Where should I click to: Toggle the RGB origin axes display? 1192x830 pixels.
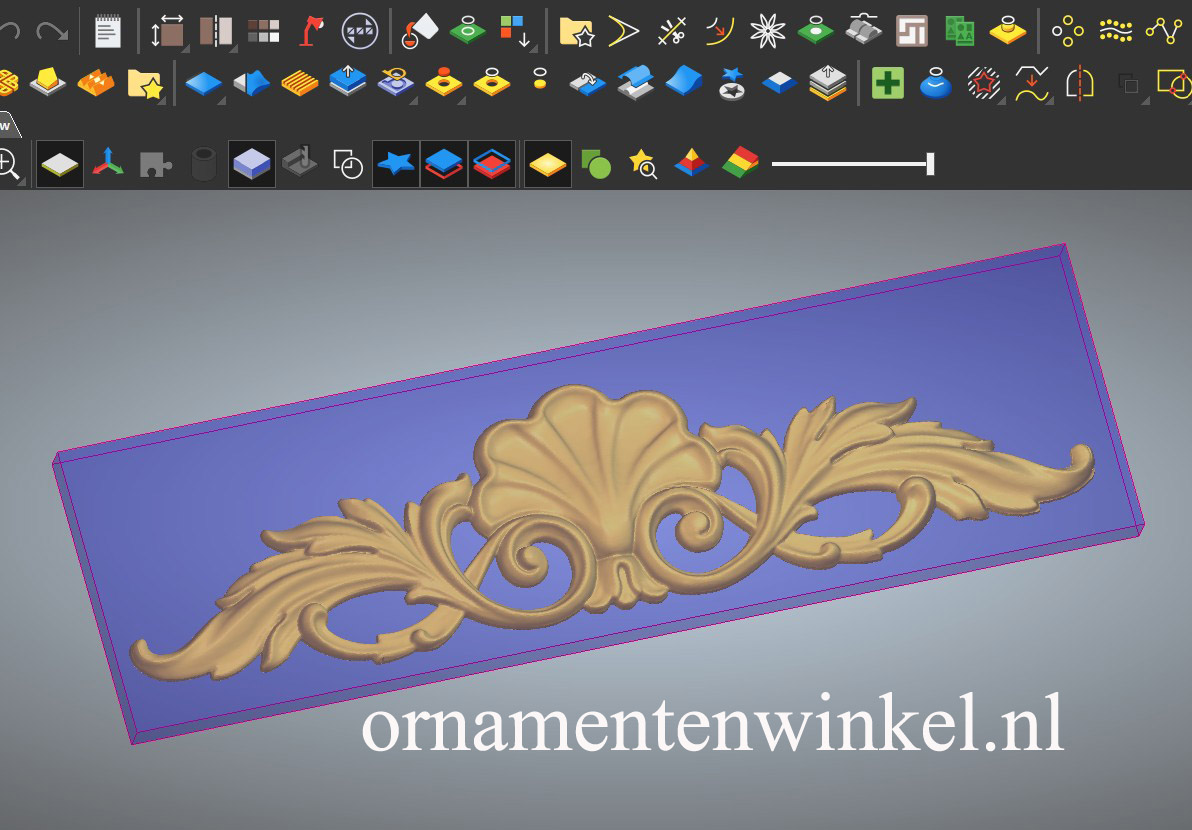click(x=108, y=163)
